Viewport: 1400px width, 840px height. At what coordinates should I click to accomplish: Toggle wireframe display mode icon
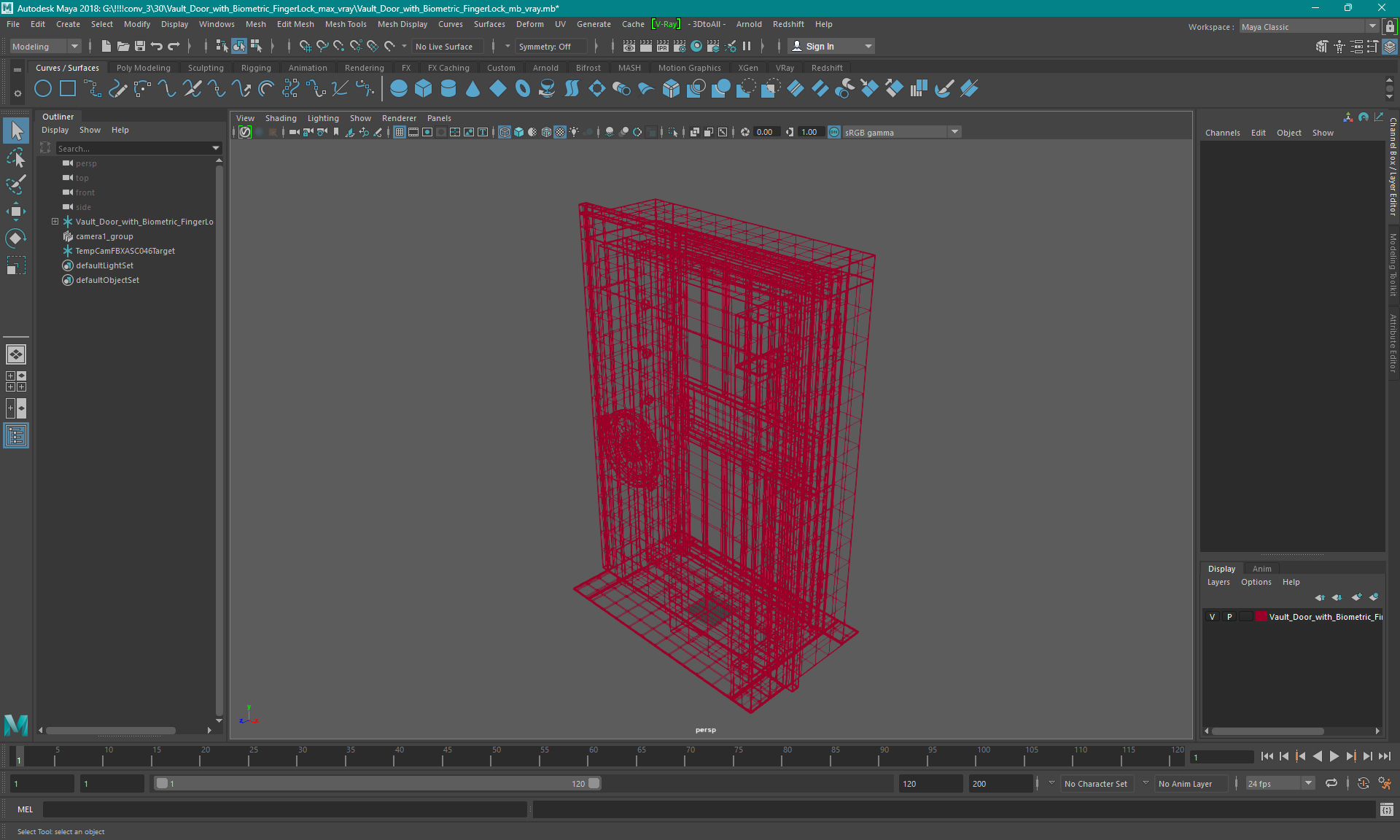(504, 132)
